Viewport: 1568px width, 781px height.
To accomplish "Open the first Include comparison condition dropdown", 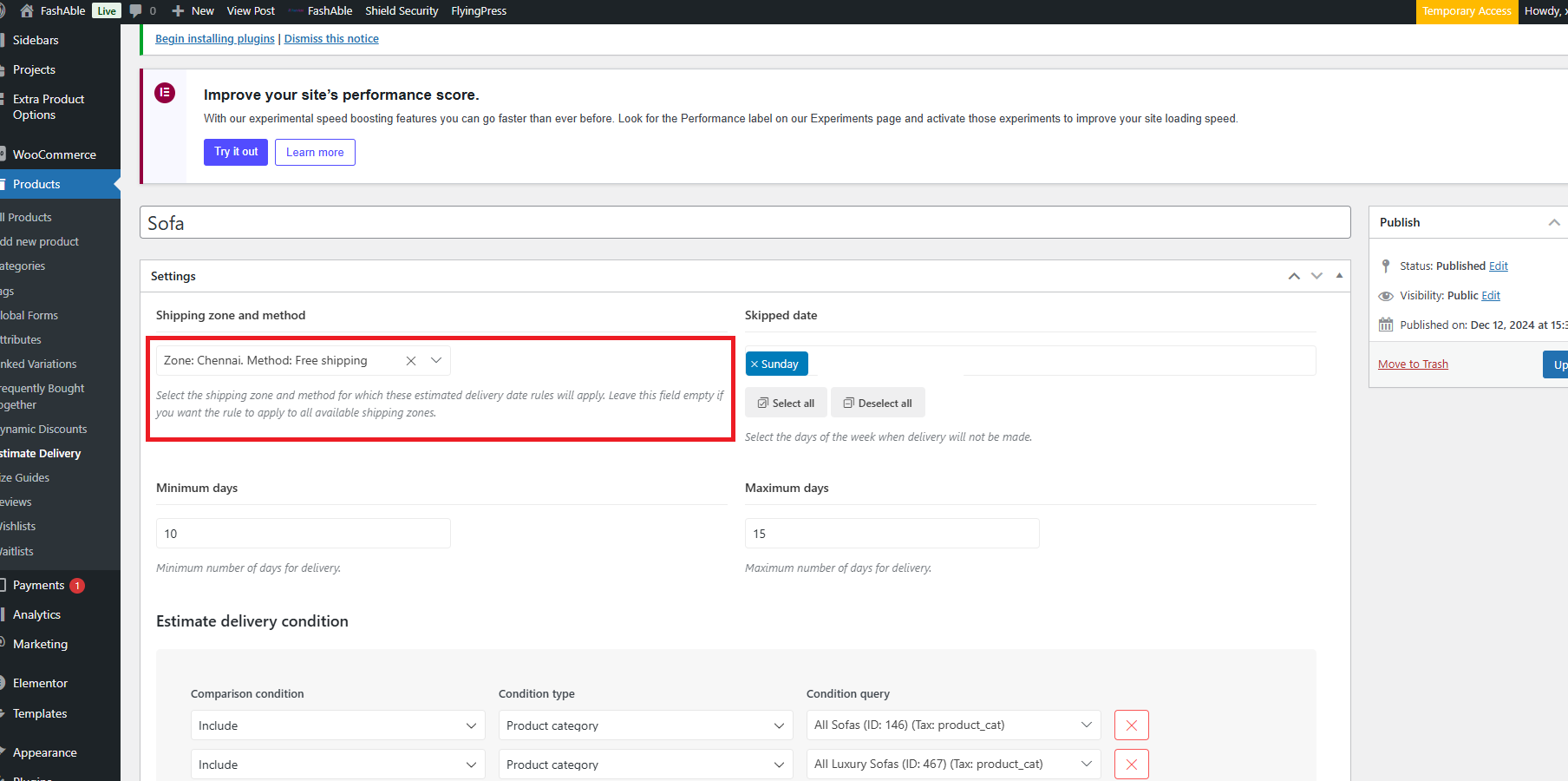I will pos(337,725).
